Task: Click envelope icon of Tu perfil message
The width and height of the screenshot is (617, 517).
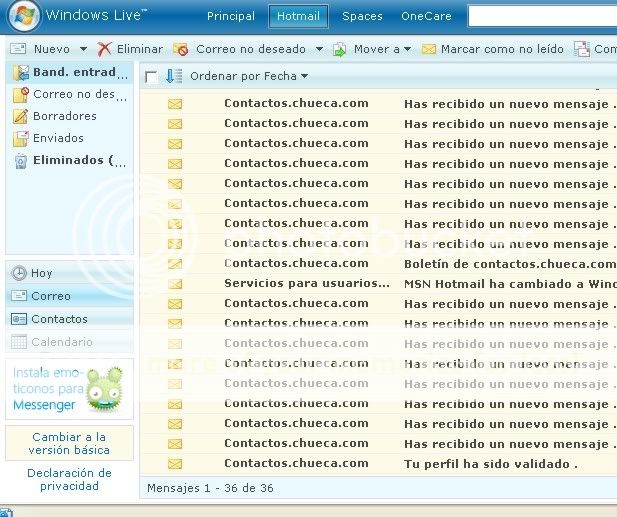Action: click(x=175, y=464)
